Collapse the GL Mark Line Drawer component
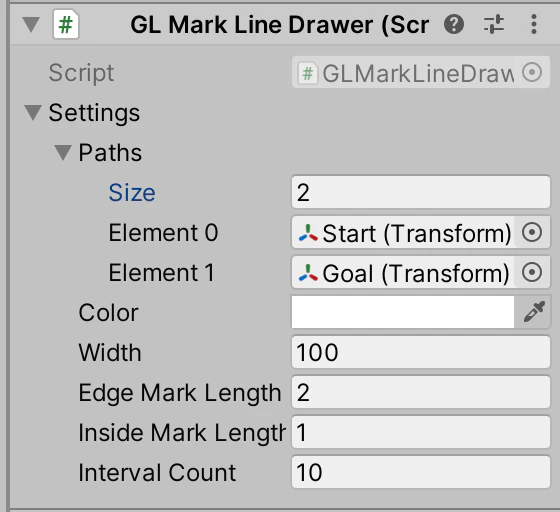This screenshot has width=560, height=512. click(31, 25)
